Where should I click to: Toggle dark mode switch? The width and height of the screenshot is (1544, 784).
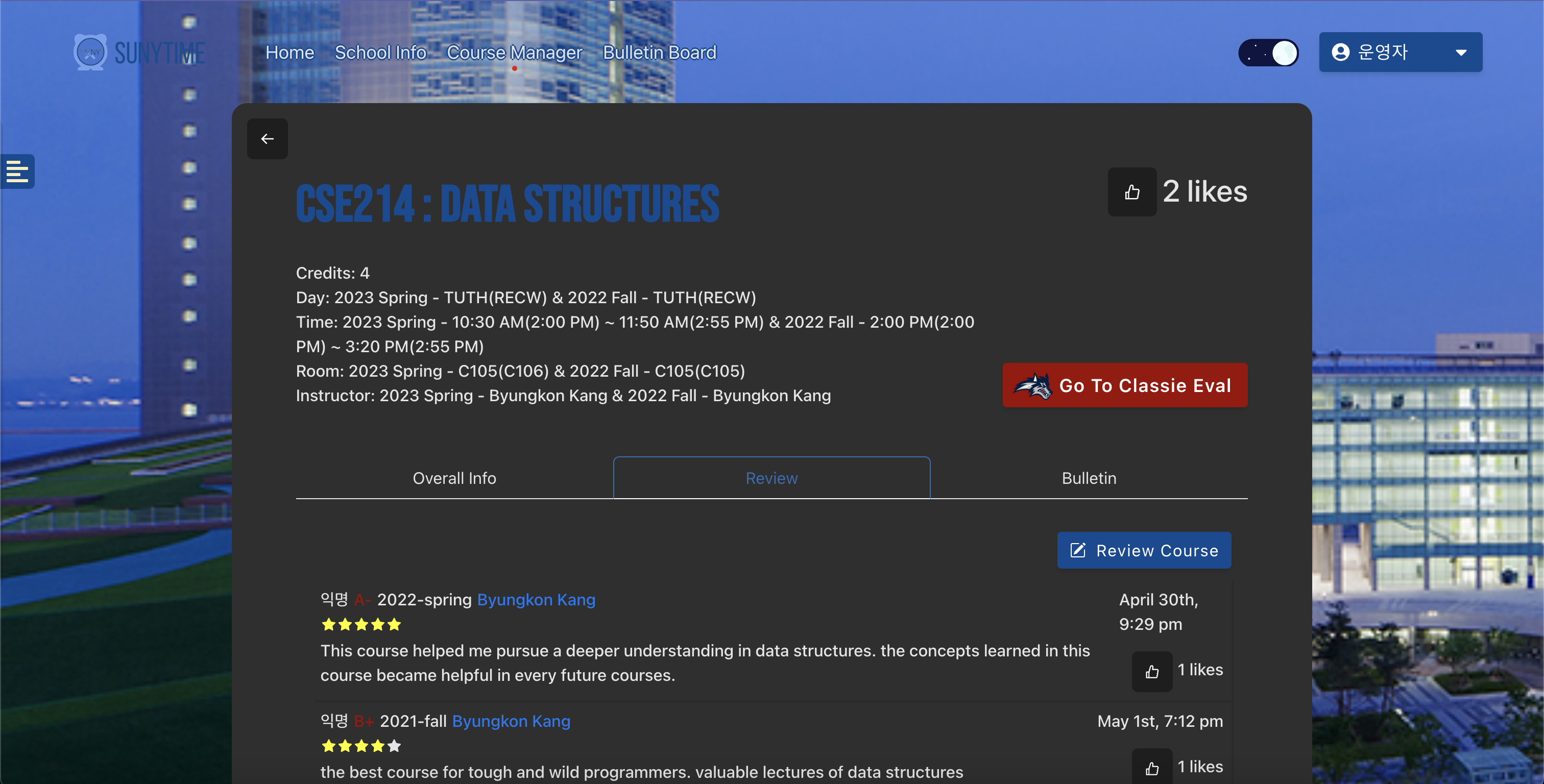click(x=1268, y=53)
